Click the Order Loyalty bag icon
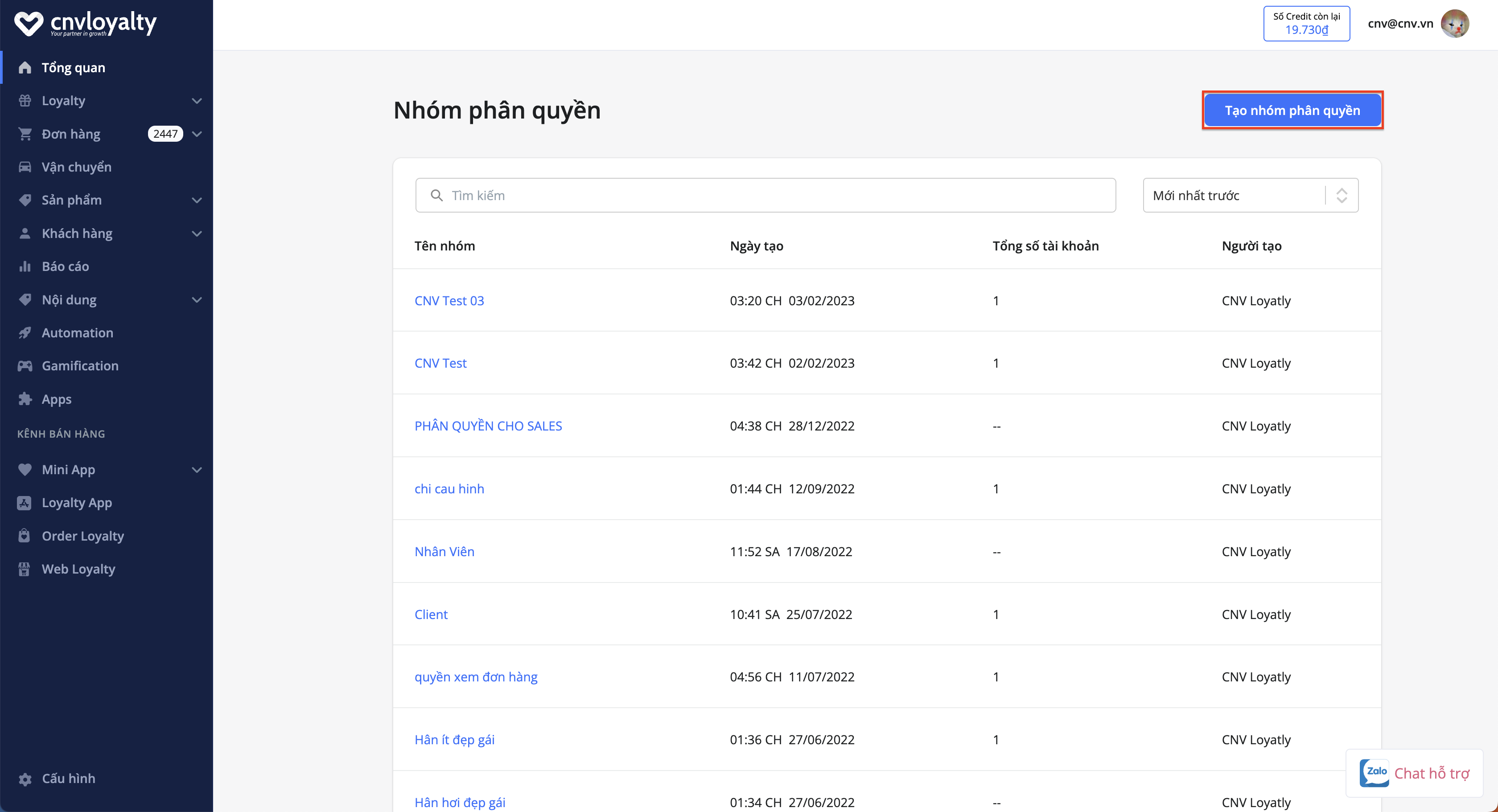 tap(25, 535)
